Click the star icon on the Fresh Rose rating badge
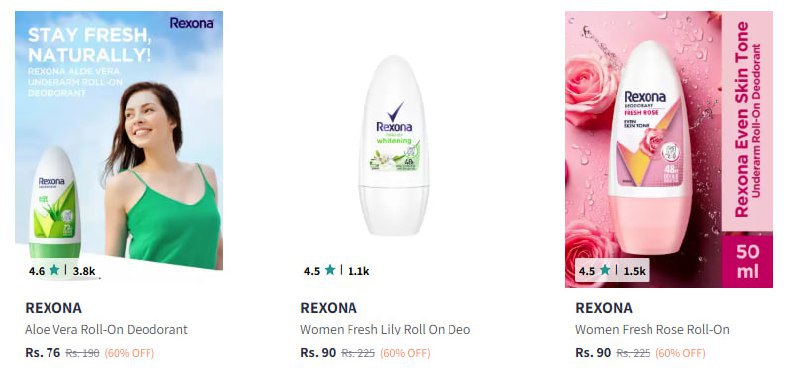800x382 pixels. coord(605,270)
